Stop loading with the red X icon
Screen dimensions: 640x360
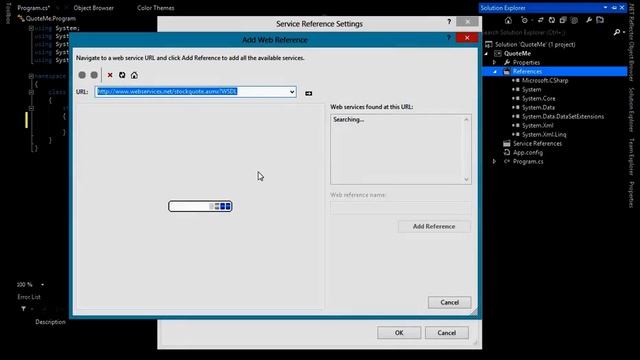[x=110, y=75]
